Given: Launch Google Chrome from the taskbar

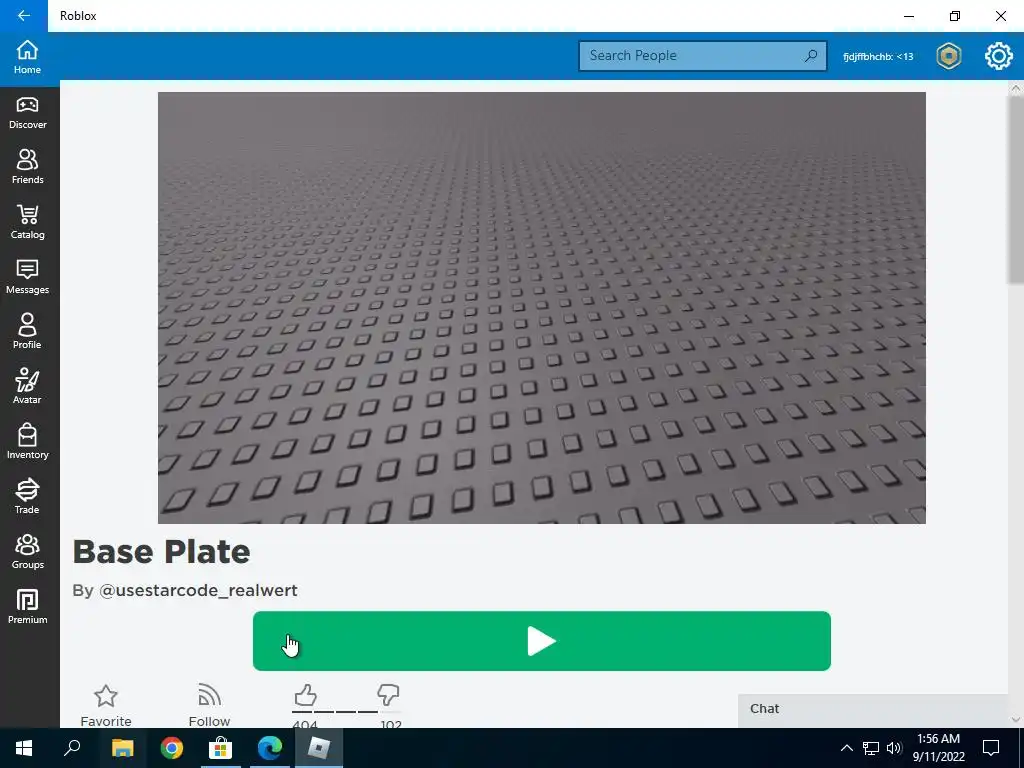Looking at the screenshot, I should coord(172,748).
